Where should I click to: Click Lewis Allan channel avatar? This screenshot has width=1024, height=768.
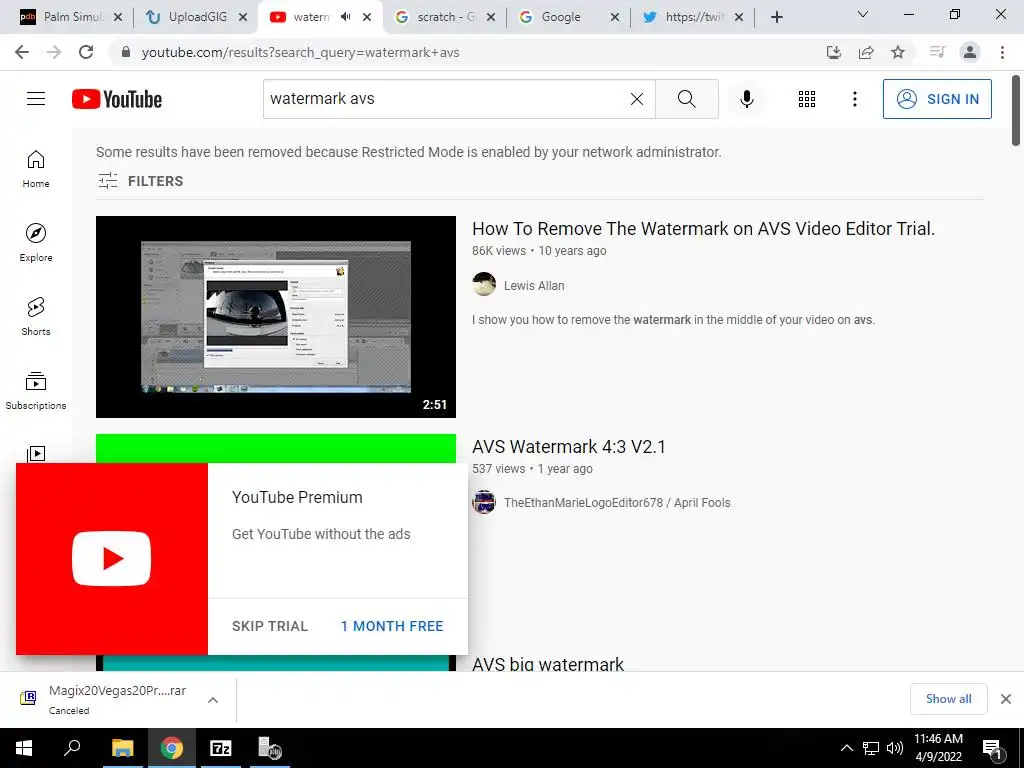tap(484, 285)
